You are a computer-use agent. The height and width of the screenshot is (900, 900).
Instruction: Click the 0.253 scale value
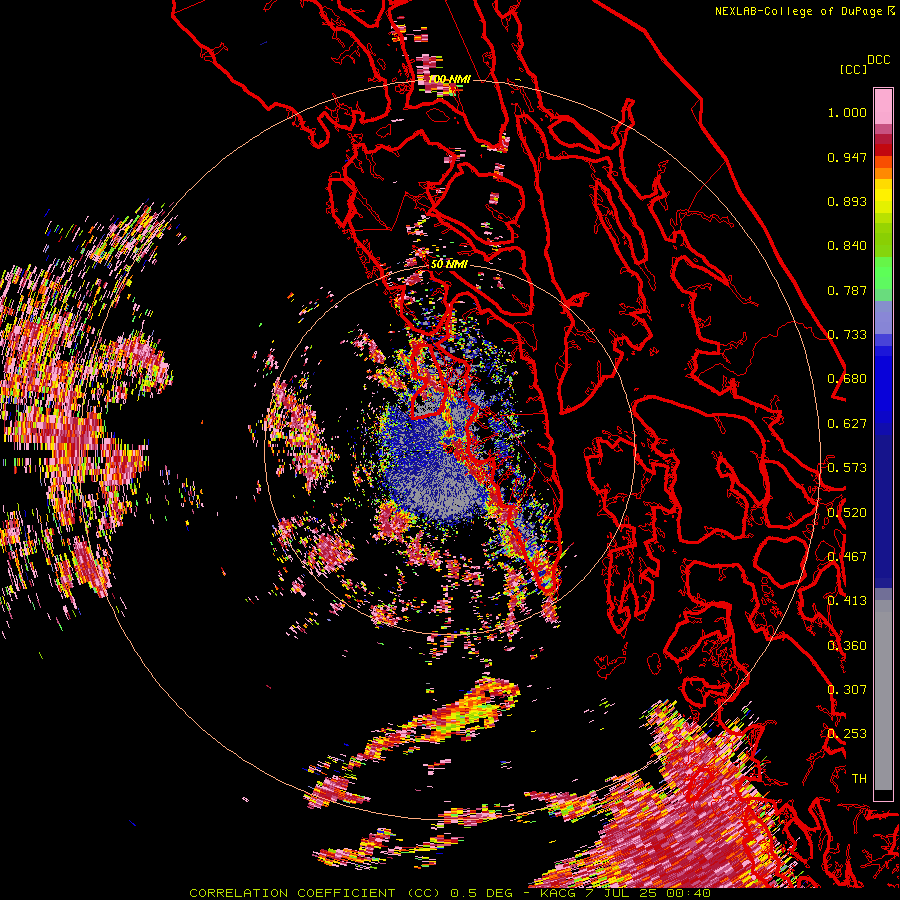coord(847,734)
